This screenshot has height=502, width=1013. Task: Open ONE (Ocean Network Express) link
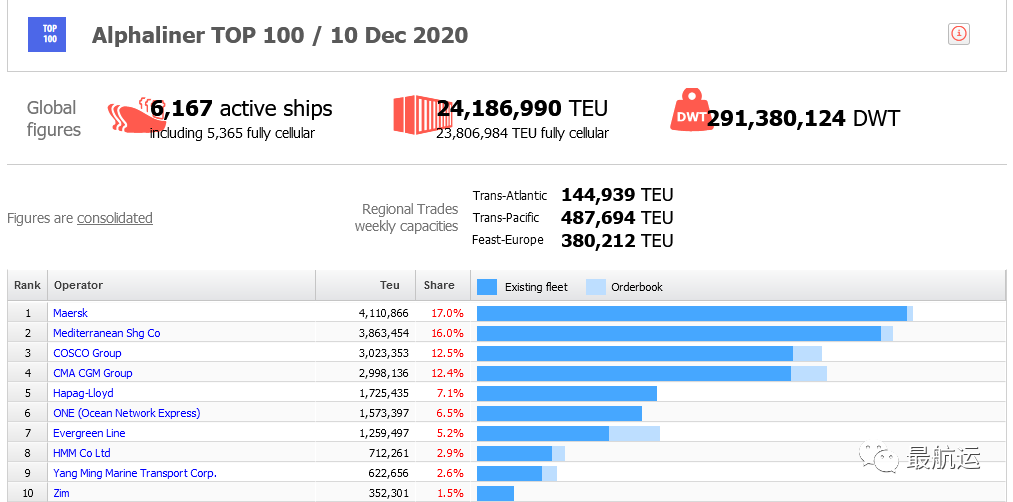[126, 413]
